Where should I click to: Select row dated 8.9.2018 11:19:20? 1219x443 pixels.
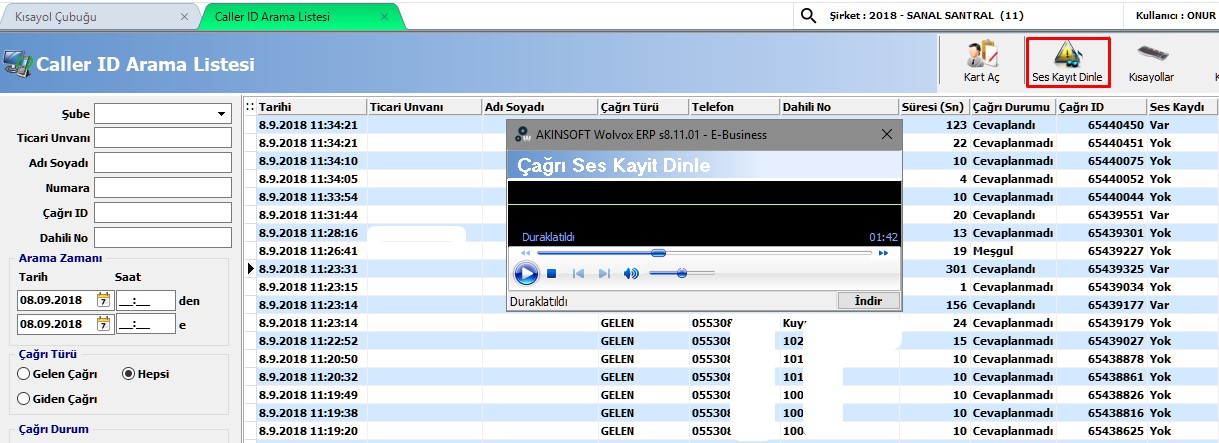coord(737,431)
